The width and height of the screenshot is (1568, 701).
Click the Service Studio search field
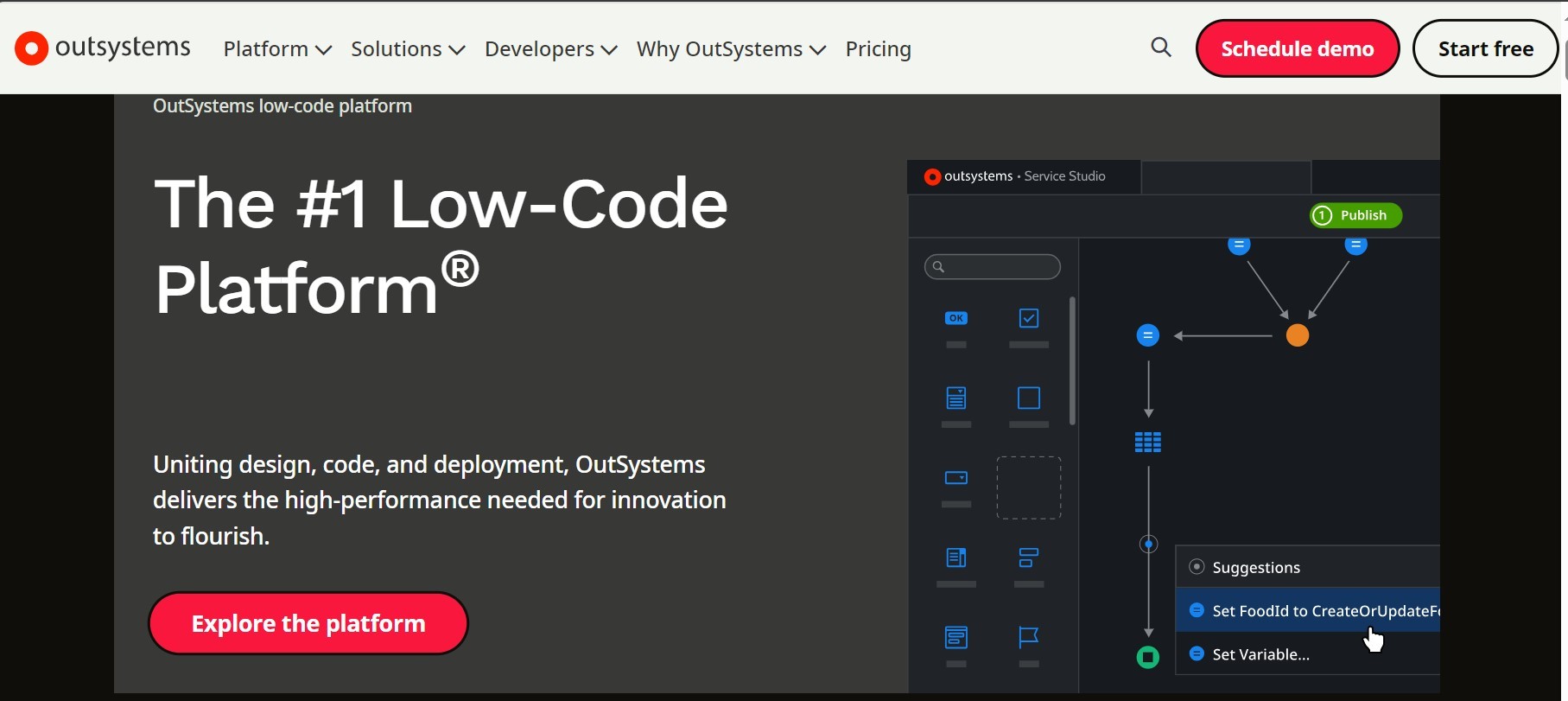[x=993, y=267]
